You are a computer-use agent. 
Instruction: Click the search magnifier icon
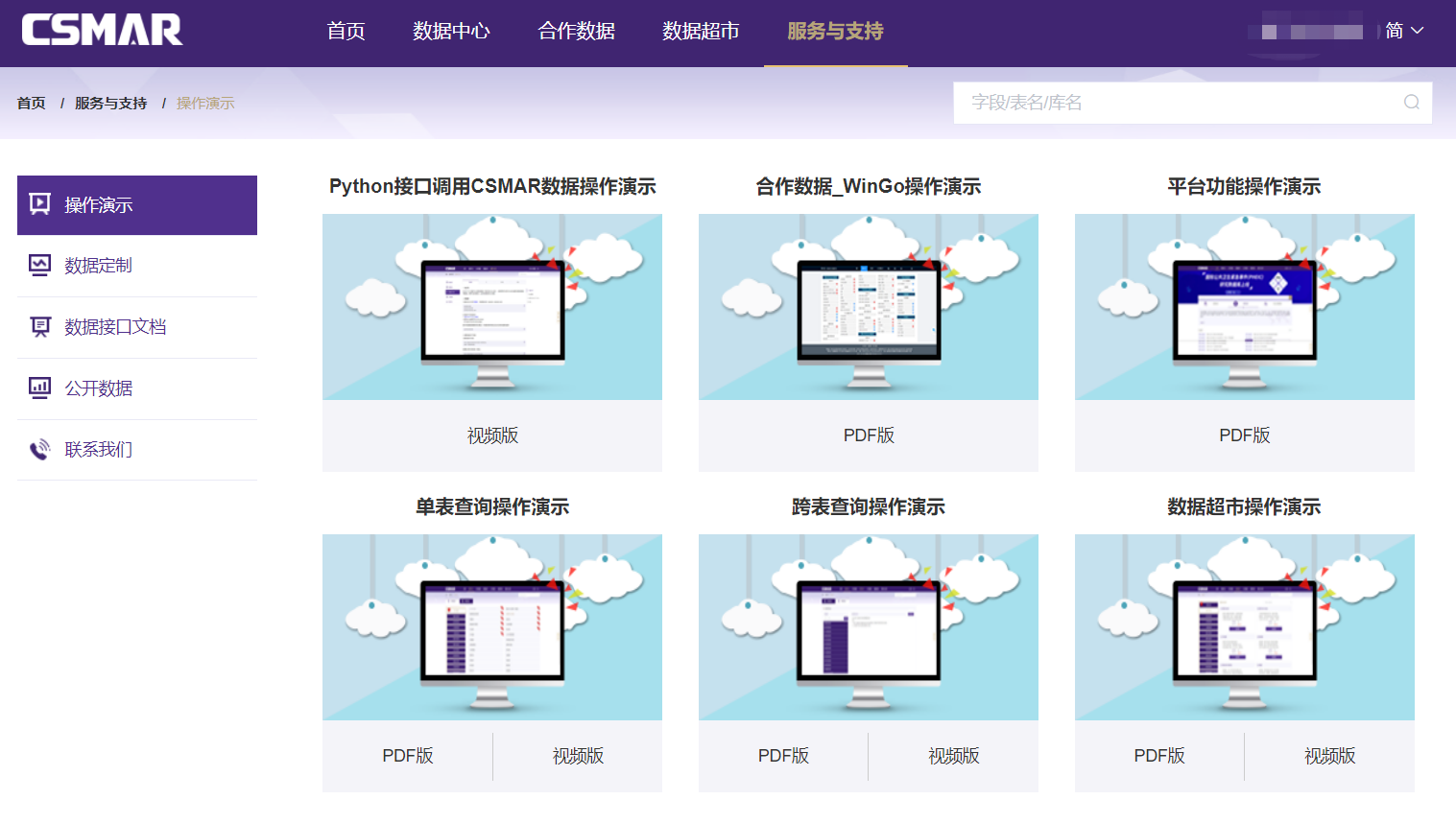click(1411, 103)
